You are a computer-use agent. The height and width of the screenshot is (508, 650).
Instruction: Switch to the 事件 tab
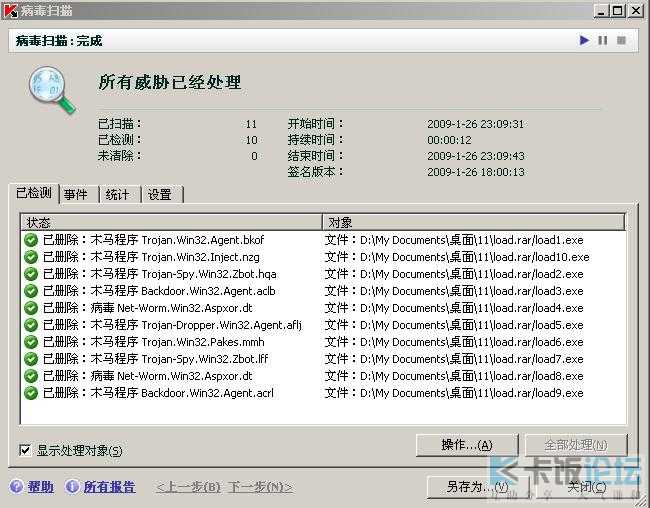coord(79,194)
